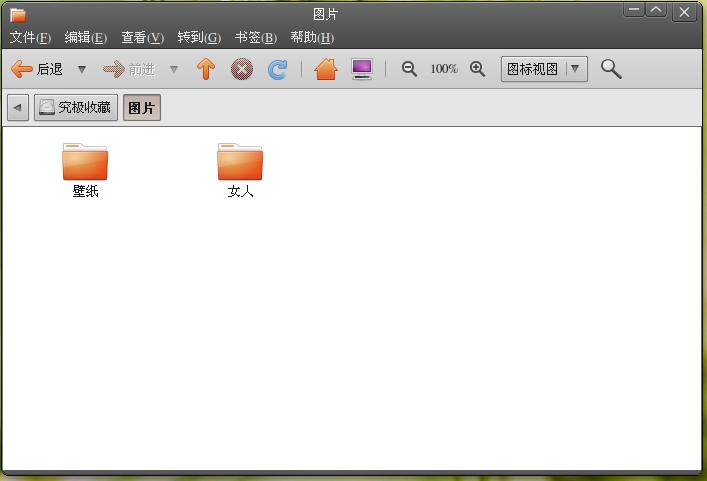
Task: Open the Back history dropdown arrow
Action: click(82, 69)
